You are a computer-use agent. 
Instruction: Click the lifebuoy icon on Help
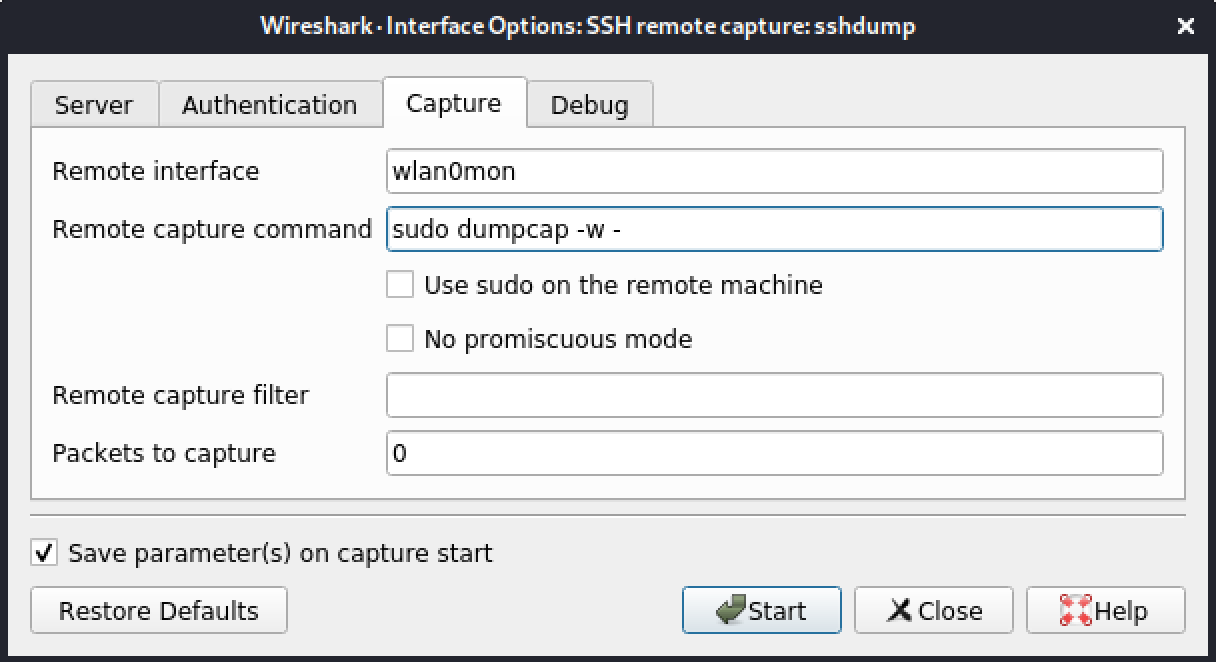point(1075,611)
